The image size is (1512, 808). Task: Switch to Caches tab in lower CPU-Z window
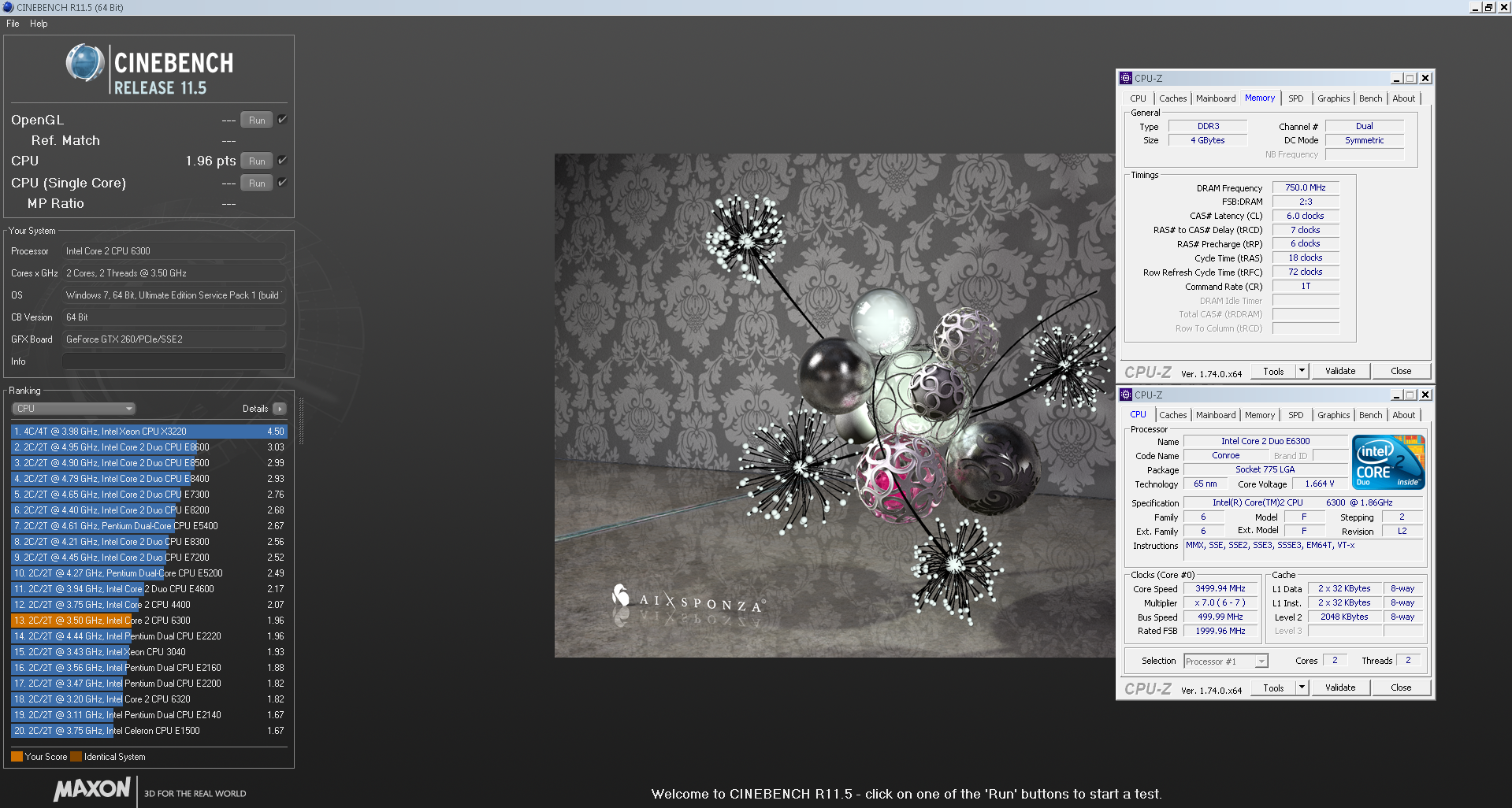(x=1172, y=415)
